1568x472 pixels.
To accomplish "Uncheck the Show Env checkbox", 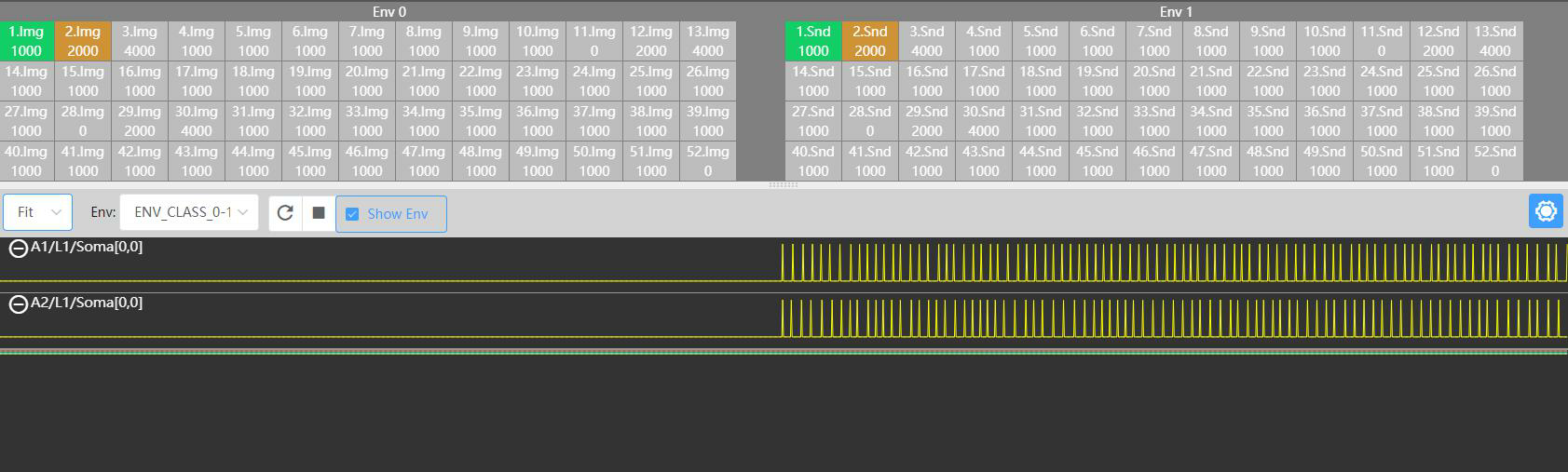I will (x=352, y=214).
